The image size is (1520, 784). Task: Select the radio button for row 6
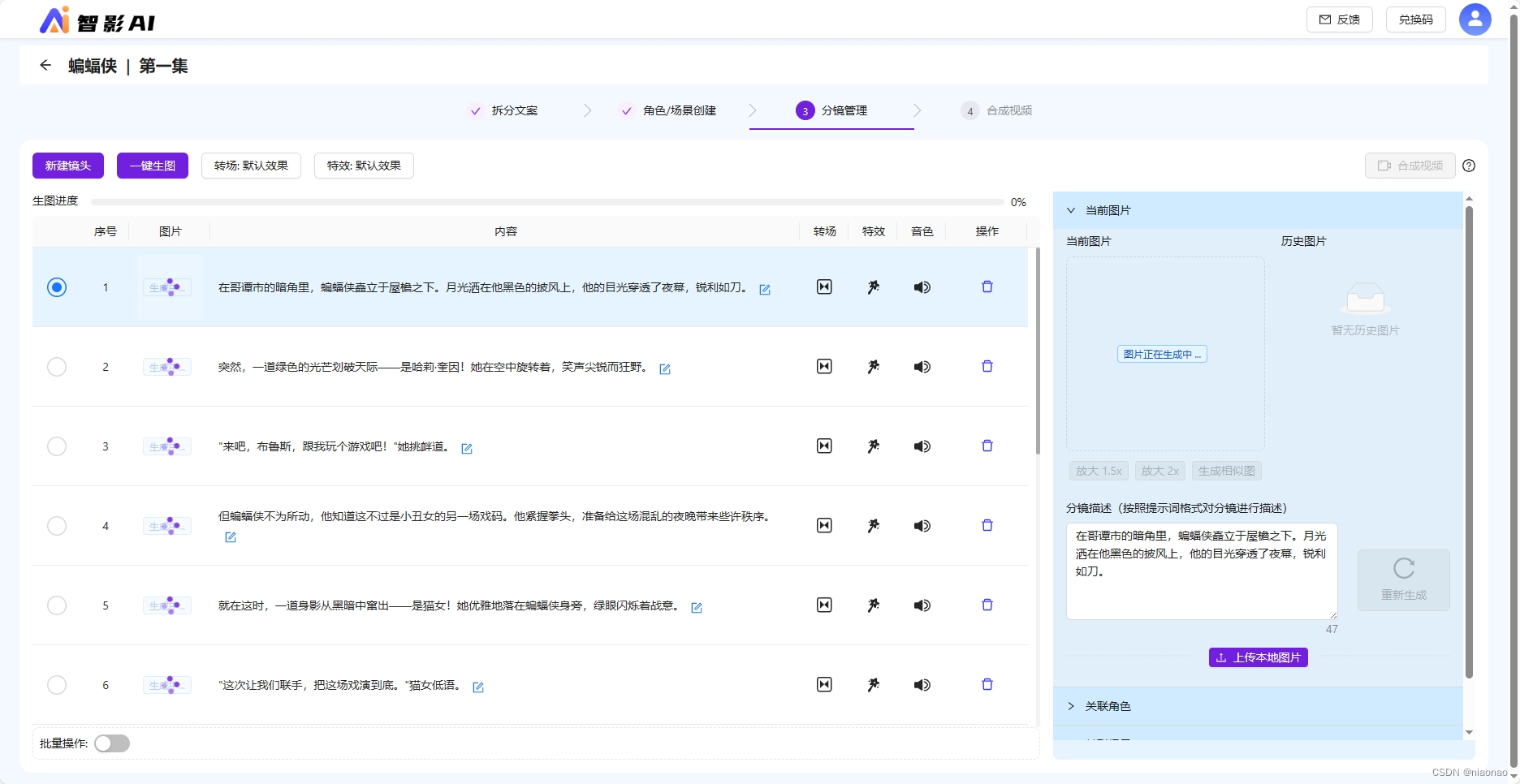pyautogui.click(x=57, y=684)
